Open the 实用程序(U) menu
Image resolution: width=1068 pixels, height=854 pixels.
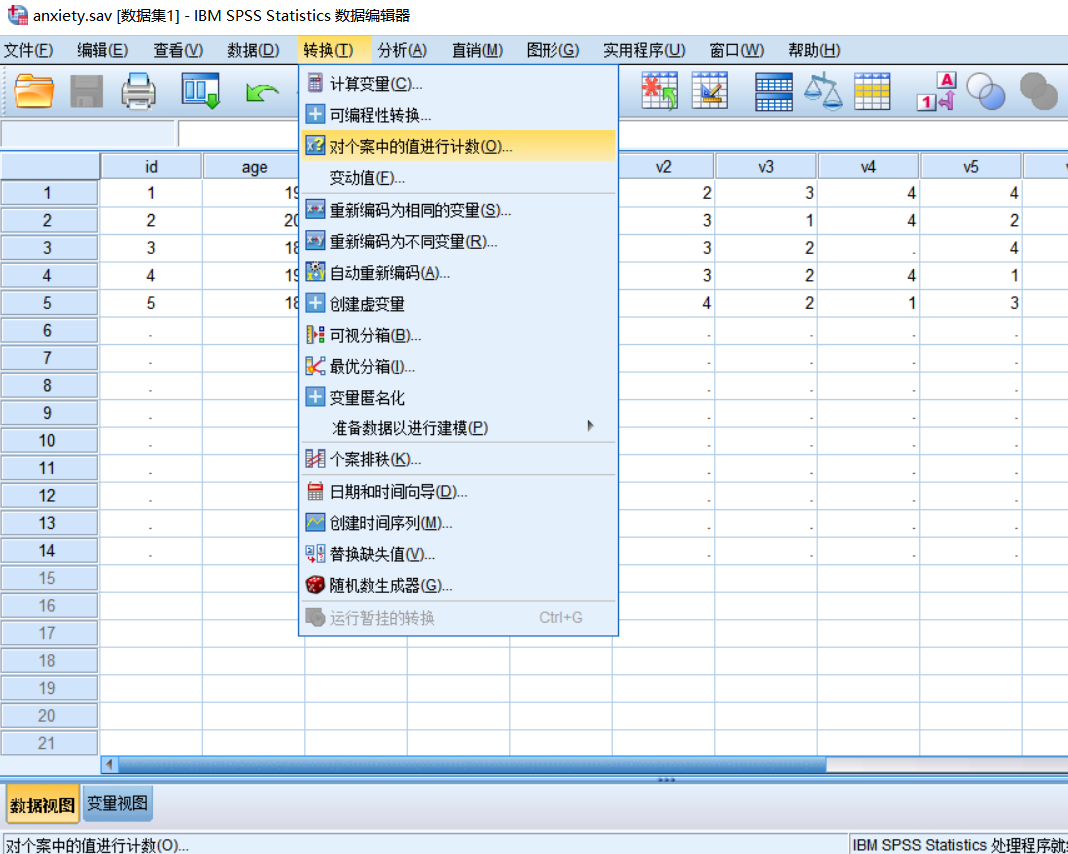[644, 50]
